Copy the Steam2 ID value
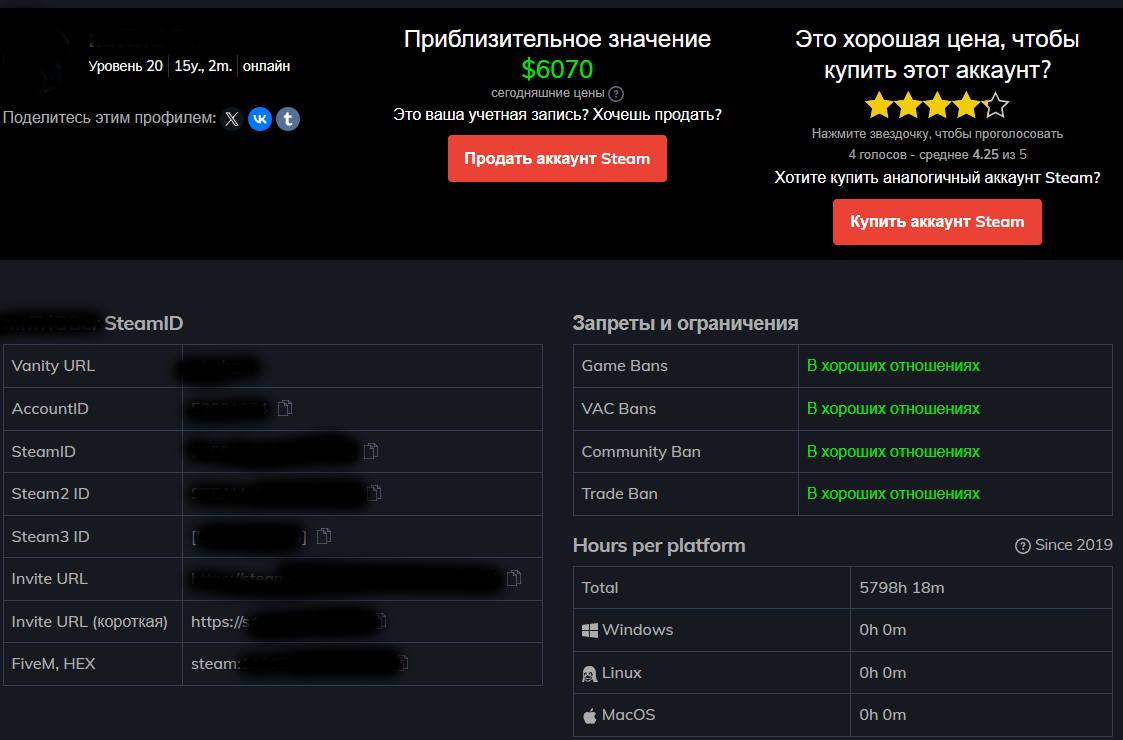The image size is (1123, 740). 375,494
